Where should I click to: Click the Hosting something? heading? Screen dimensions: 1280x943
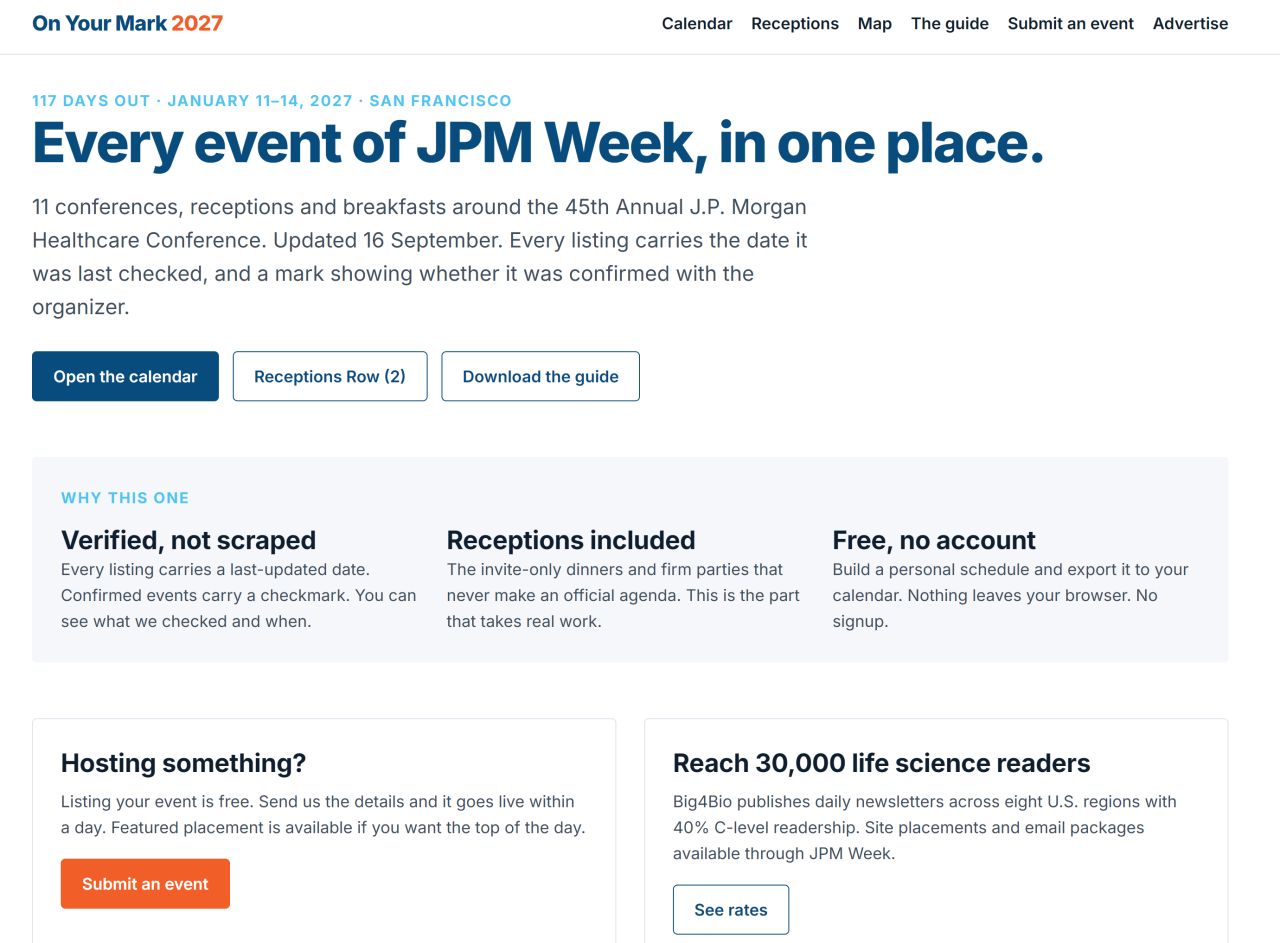point(183,763)
